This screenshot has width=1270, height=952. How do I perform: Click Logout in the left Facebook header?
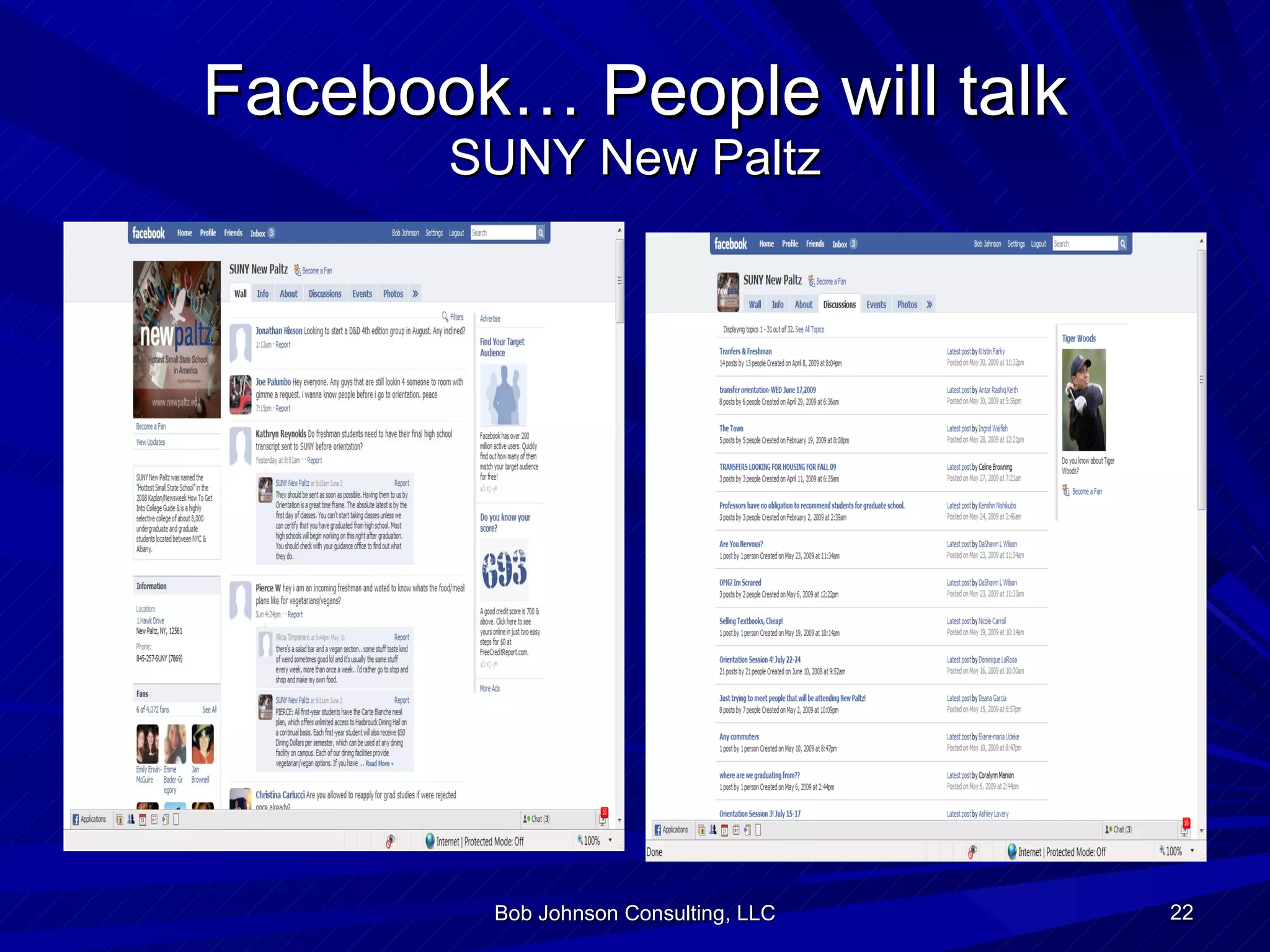456,233
